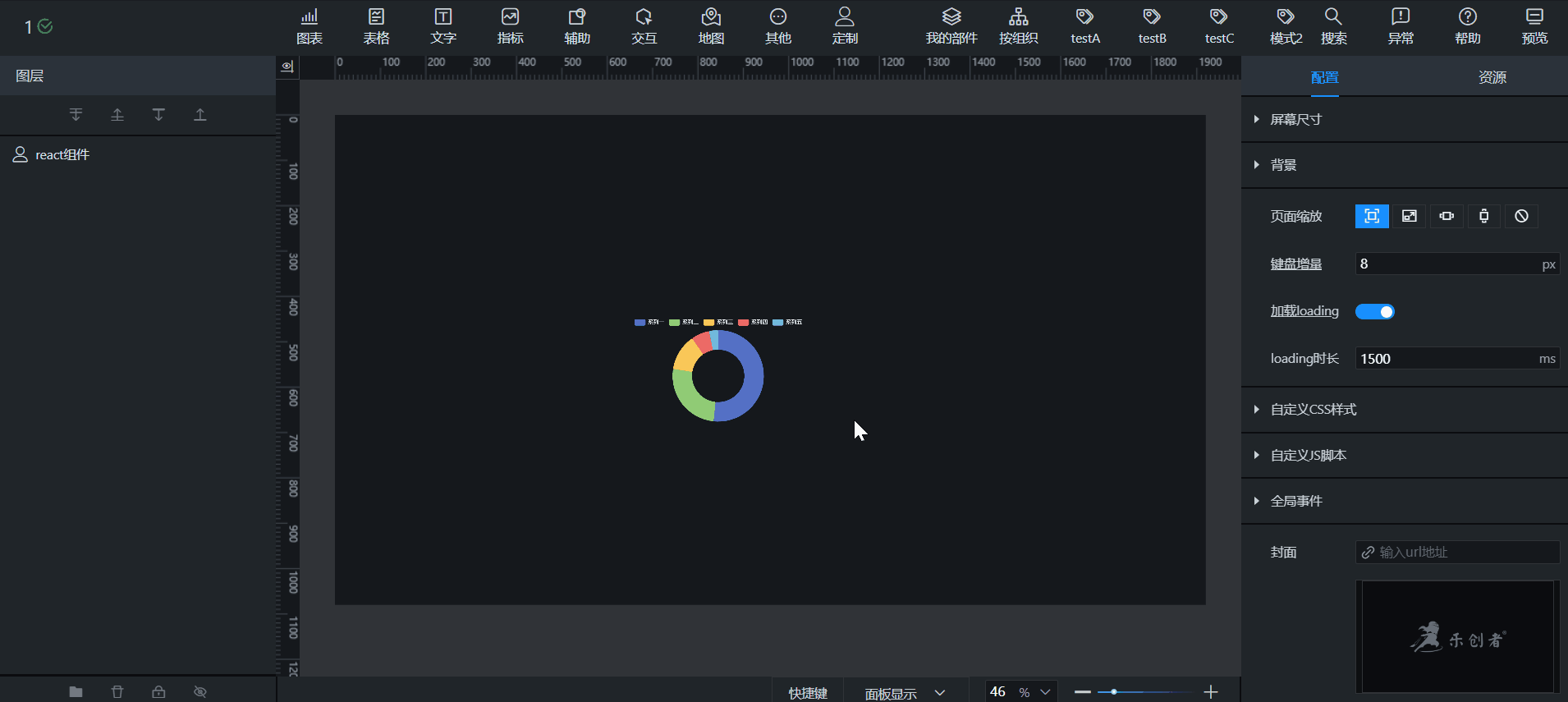The height and width of the screenshot is (702, 1568).
Task: Switch to the 资源 tab
Action: (1492, 77)
